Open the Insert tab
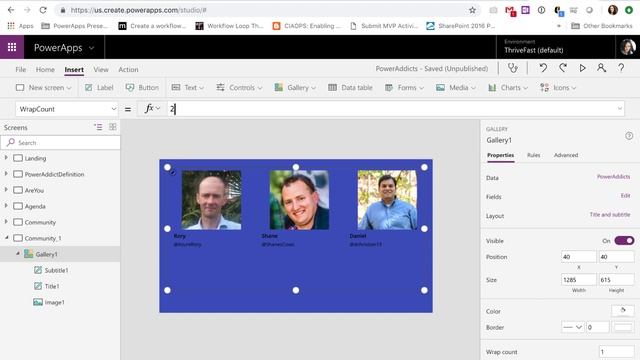This screenshot has width=640, height=360. pos(74,69)
